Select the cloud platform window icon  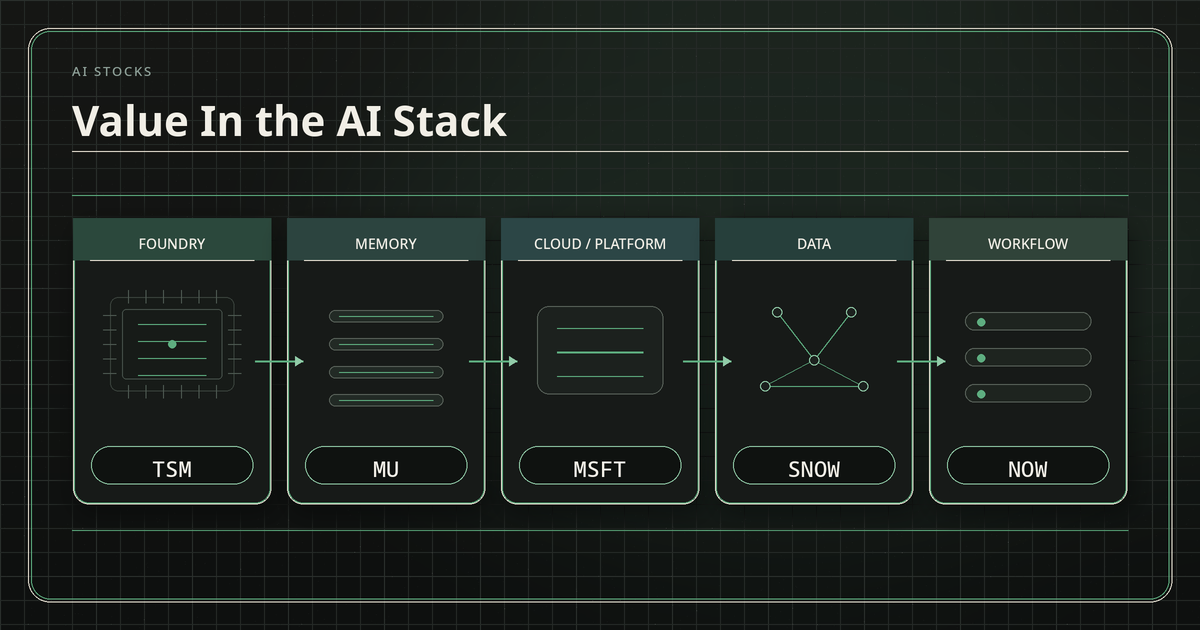[600, 350]
